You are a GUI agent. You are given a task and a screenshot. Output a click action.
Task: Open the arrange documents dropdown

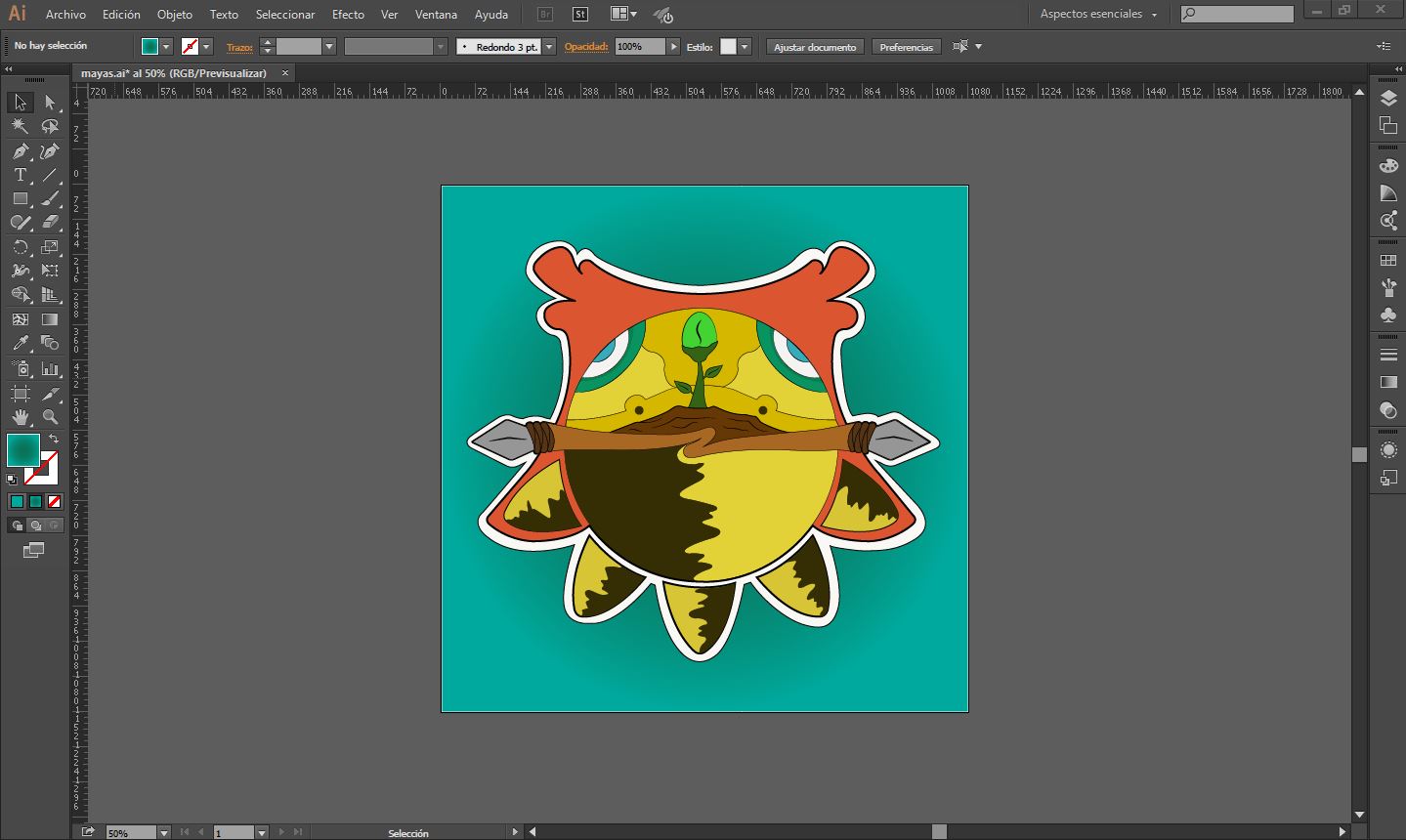[x=622, y=14]
